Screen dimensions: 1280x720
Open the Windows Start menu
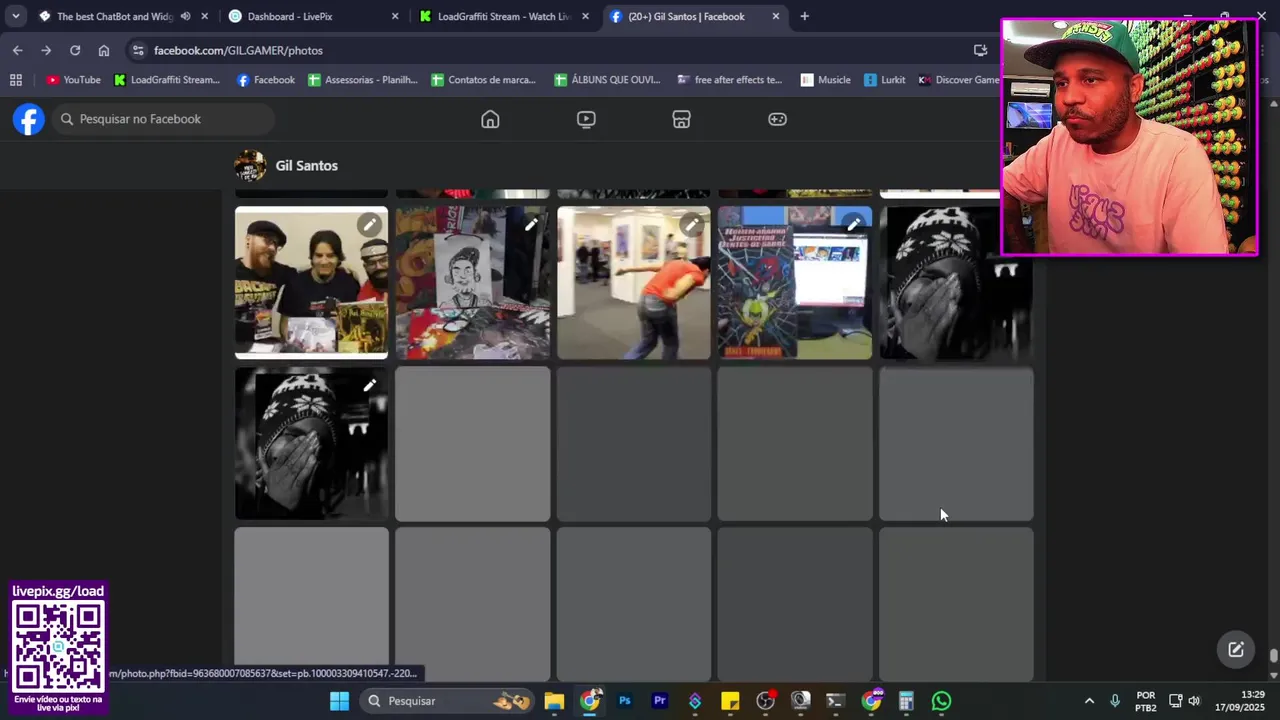[339, 701]
